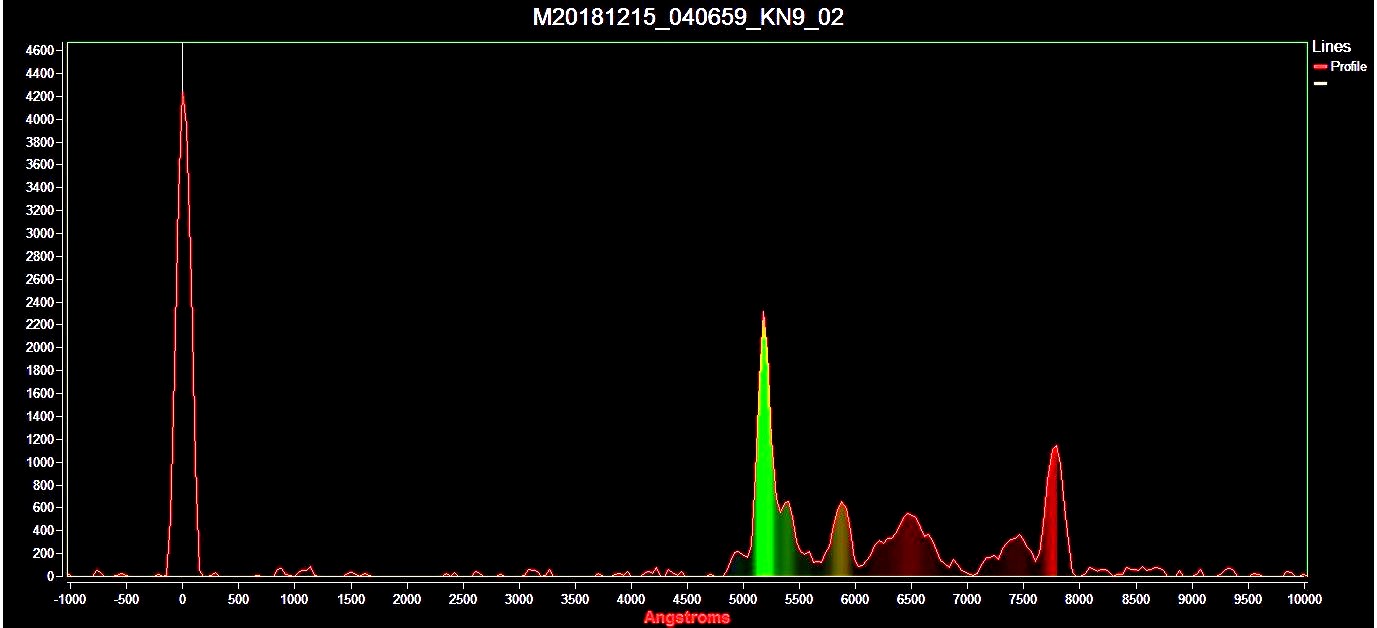Toggle the Profile series legend label

click(x=1348, y=67)
